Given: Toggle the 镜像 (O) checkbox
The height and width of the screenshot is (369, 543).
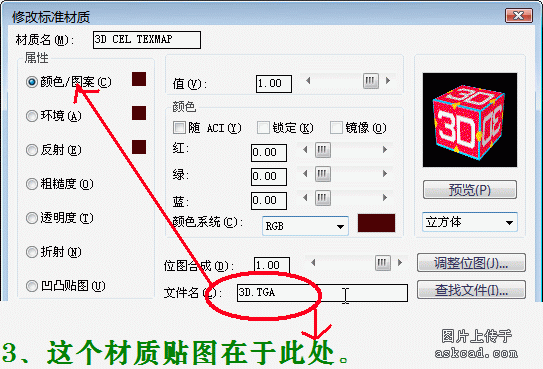Looking at the screenshot, I should pyautogui.click(x=336, y=128).
